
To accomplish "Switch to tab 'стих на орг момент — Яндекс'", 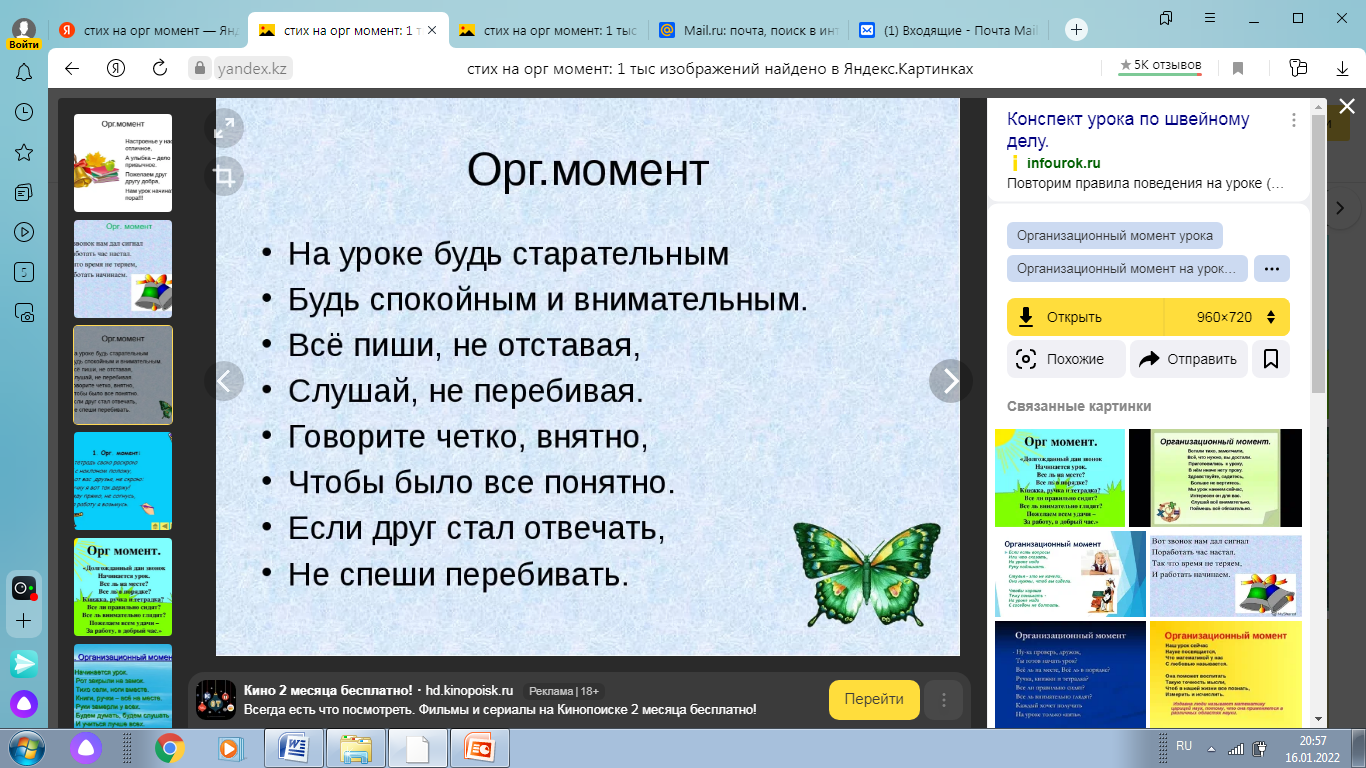I will [x=148, y=30].
